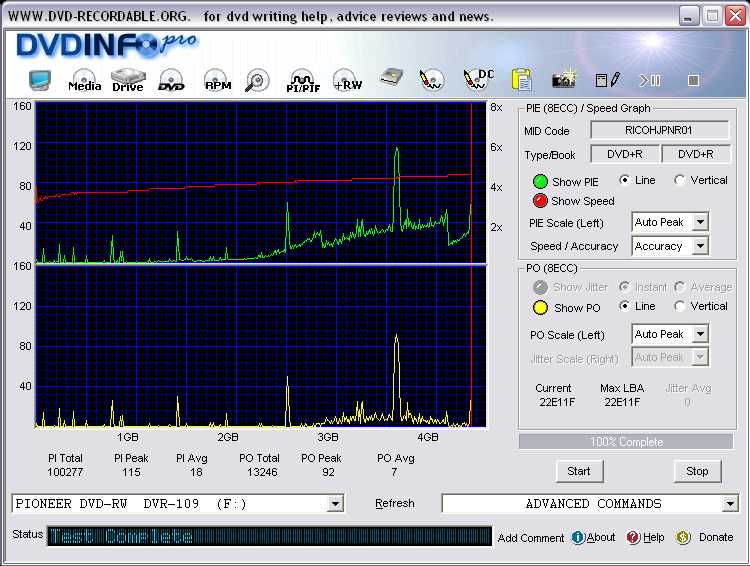Open the Drive info tool
Screen dimensions: 750x566
[x=128, y=80]
